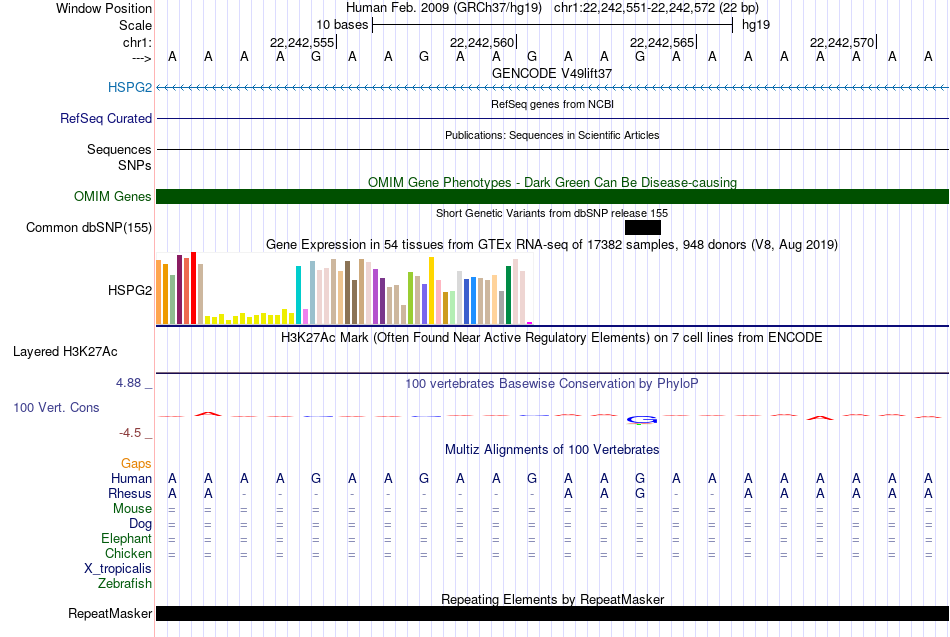This screenshot has height=637, width=950.
Task: Click the Rhesus G base in alignment
Action: coord(640,494)
